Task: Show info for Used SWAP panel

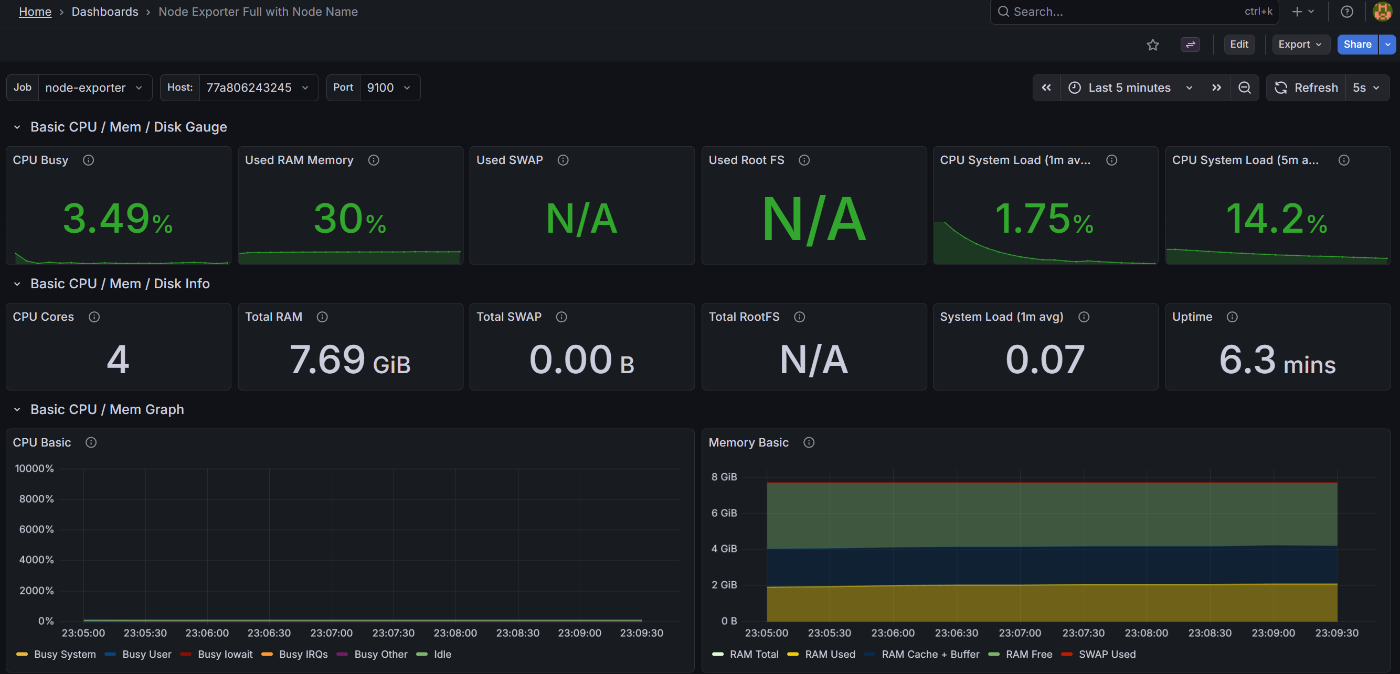Action: 563,160
